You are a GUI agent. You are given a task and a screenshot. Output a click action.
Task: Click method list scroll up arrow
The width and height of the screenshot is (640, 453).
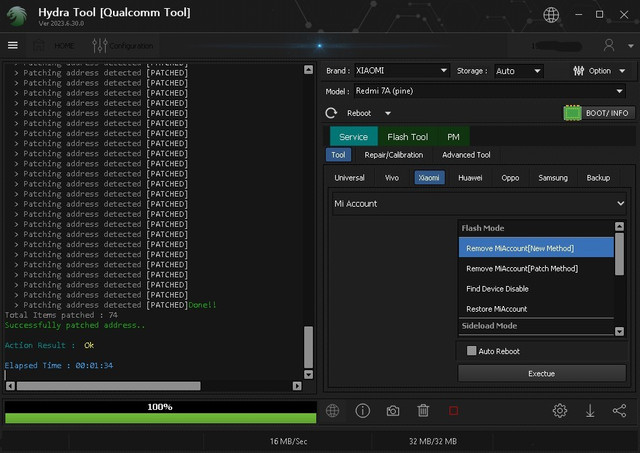pos(619,226)
